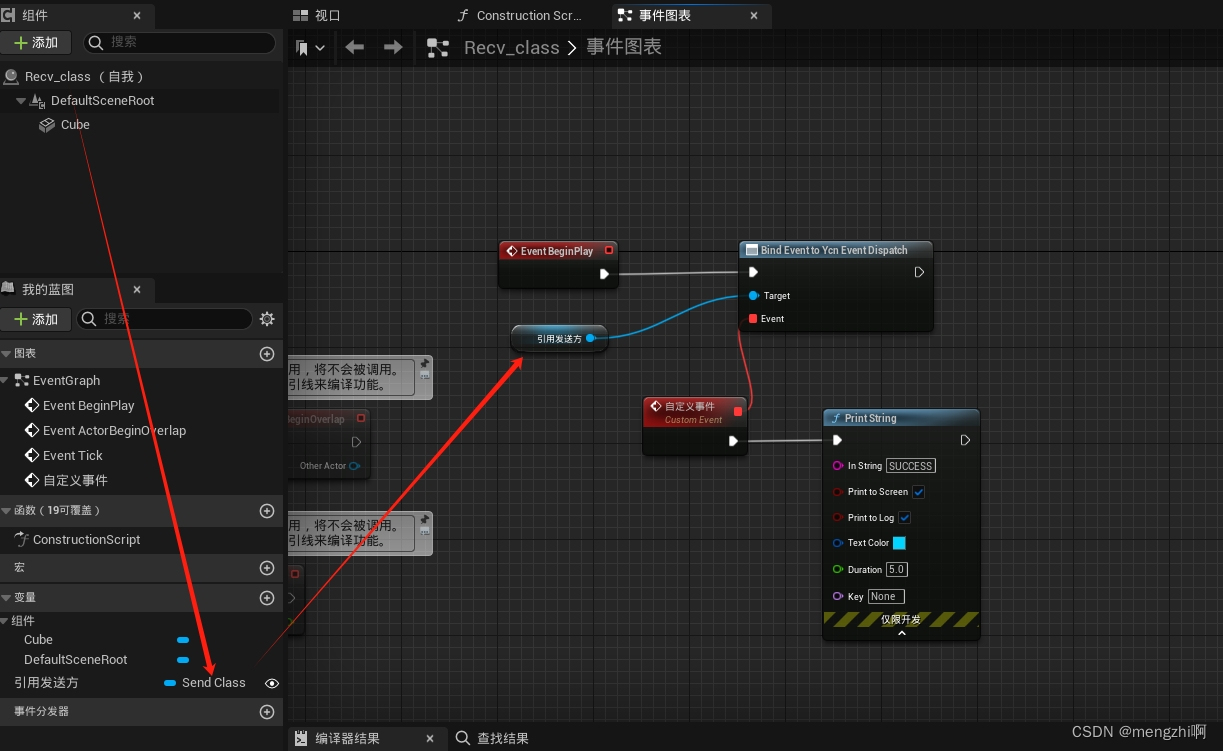
Task: Select Event BeginPlay in the graph list
Action: point(88,406)
